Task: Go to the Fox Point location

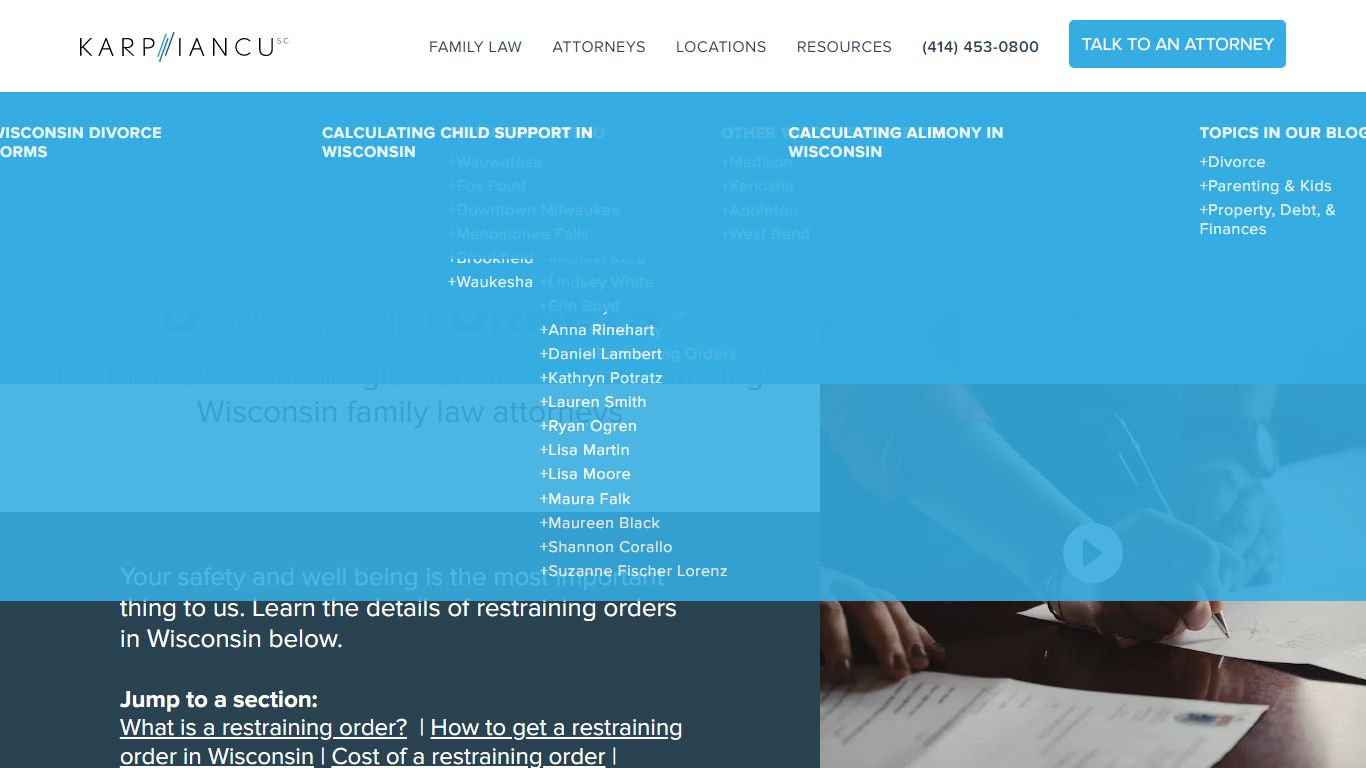Action: point(486,186)
